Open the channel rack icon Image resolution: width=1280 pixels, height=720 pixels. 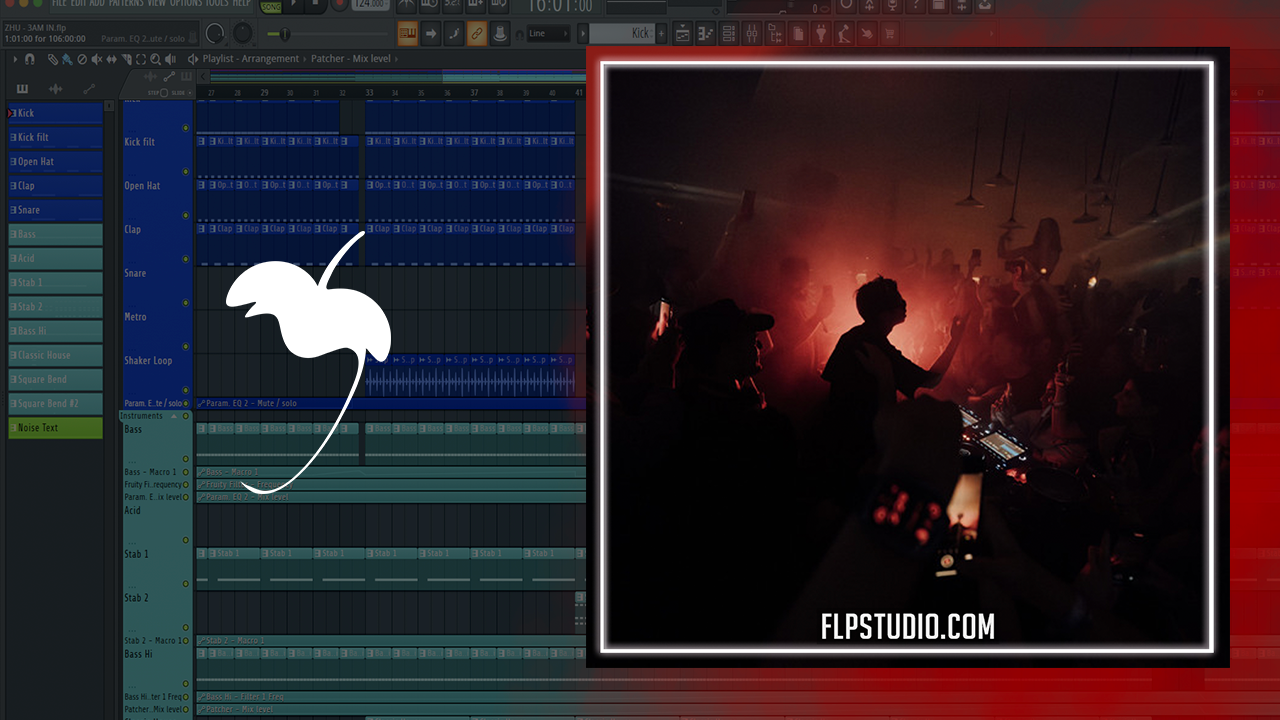(x=730, y=34)
